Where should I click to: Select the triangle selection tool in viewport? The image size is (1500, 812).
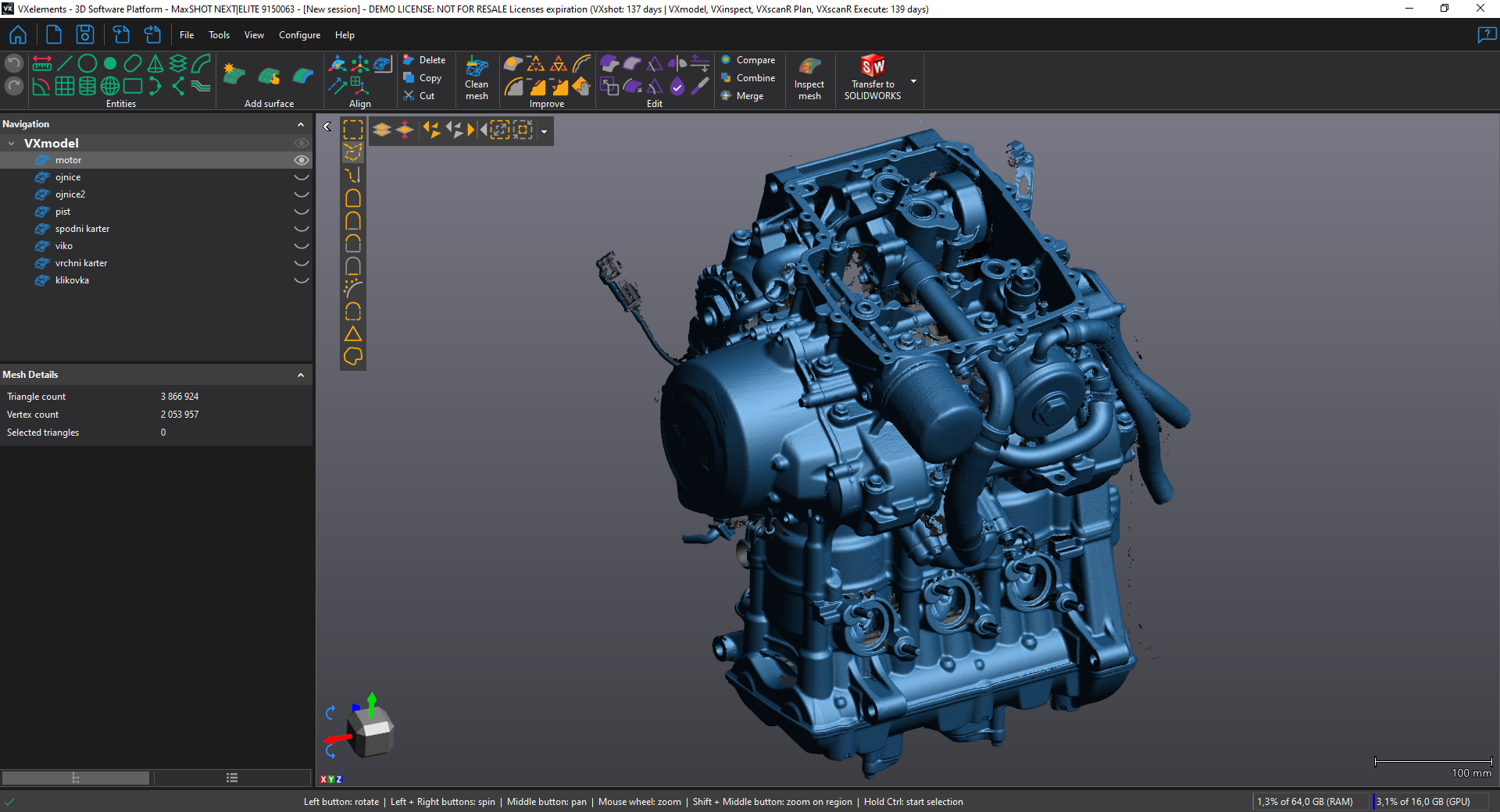(x=353, y=334)
